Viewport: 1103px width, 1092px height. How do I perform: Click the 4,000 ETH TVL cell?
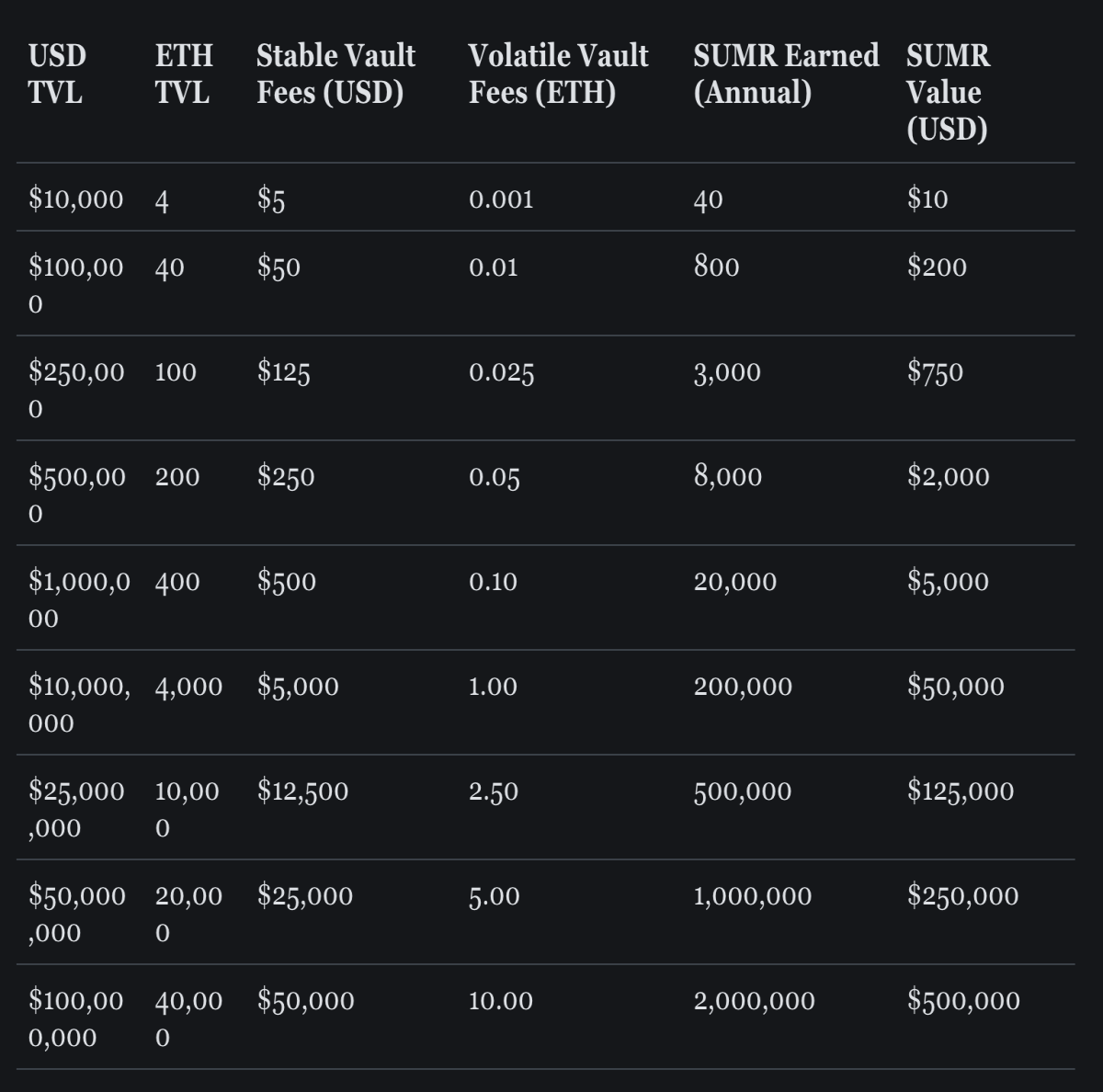(188, 687)
